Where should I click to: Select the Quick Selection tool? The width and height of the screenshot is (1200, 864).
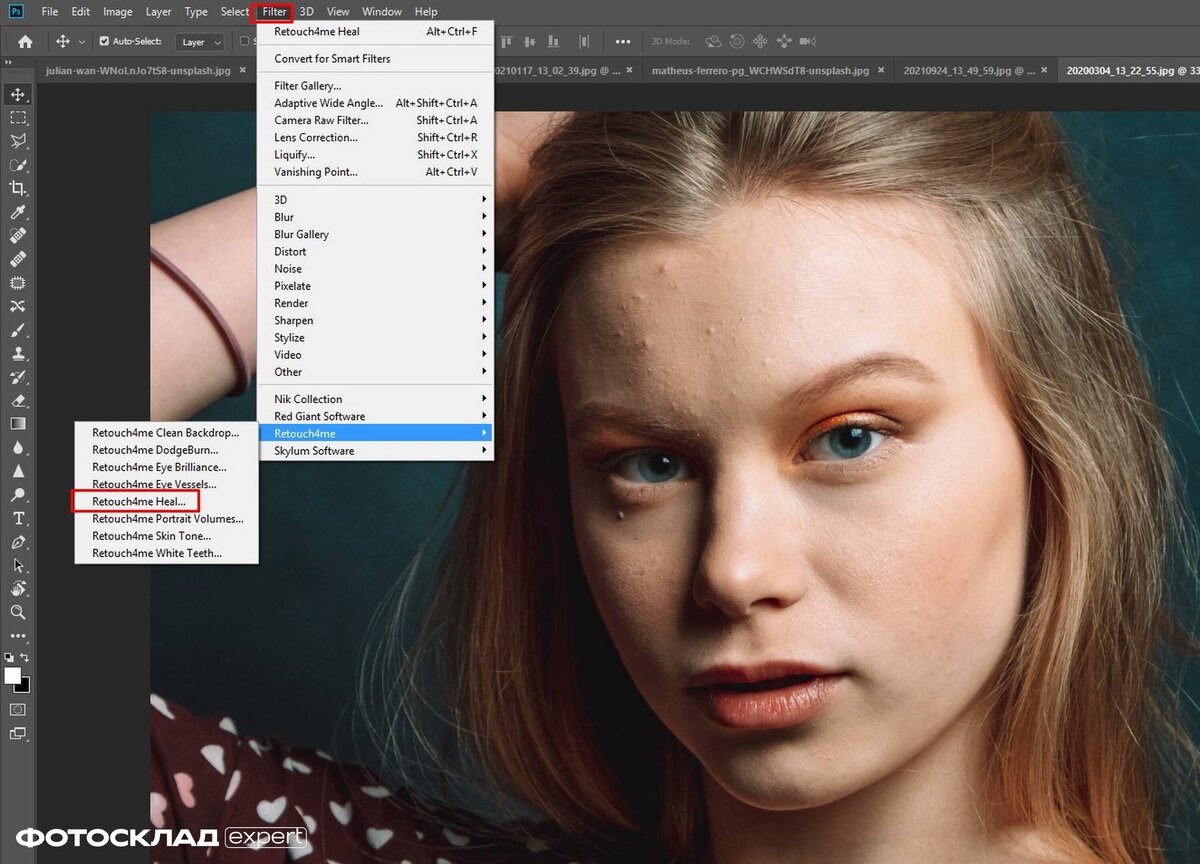[18, 165]
